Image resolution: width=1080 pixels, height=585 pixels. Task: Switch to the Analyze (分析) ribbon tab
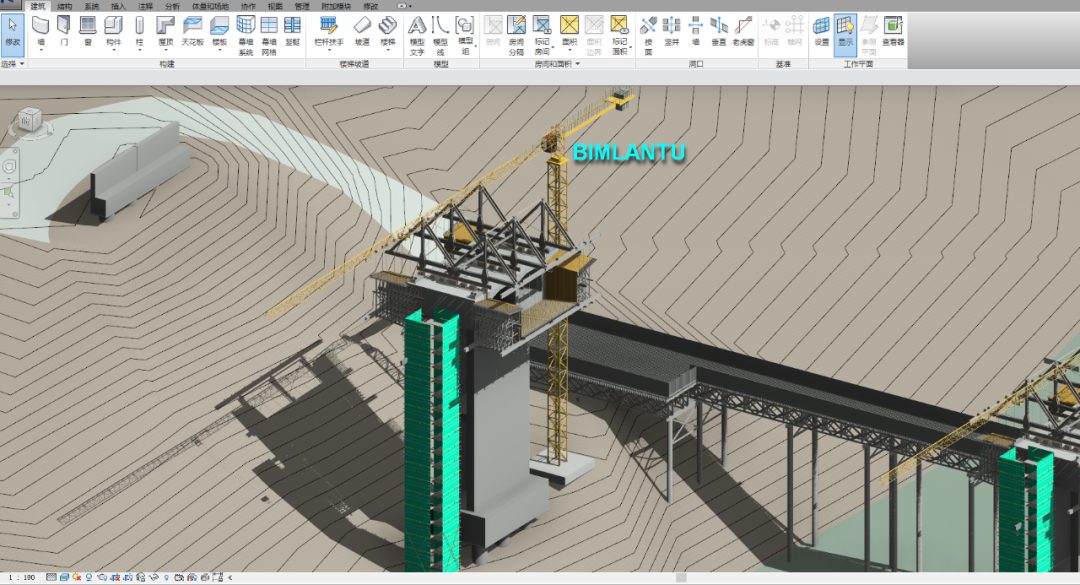[x=173, y=6]
